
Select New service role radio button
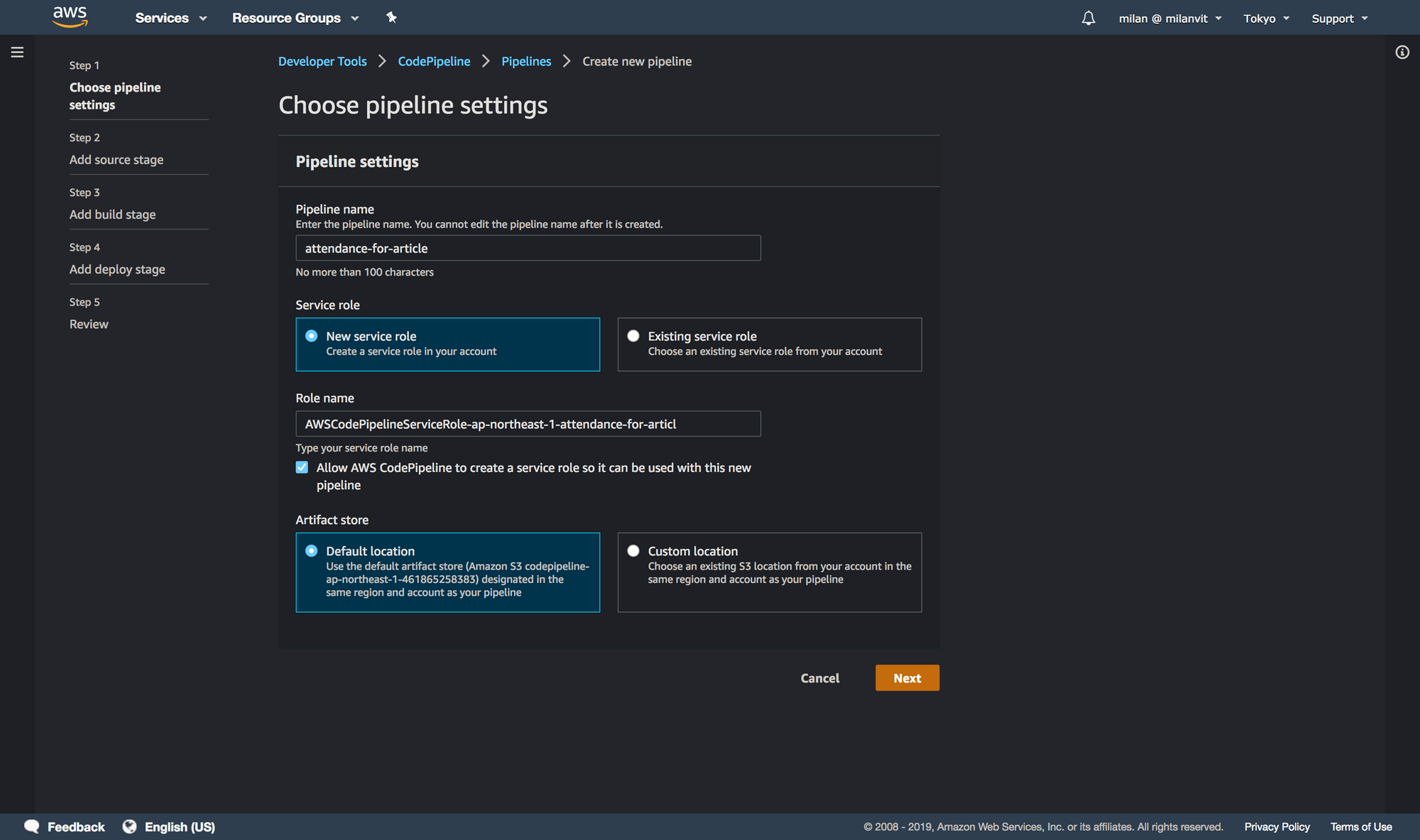pyautogui.click(x=313, y=336)
